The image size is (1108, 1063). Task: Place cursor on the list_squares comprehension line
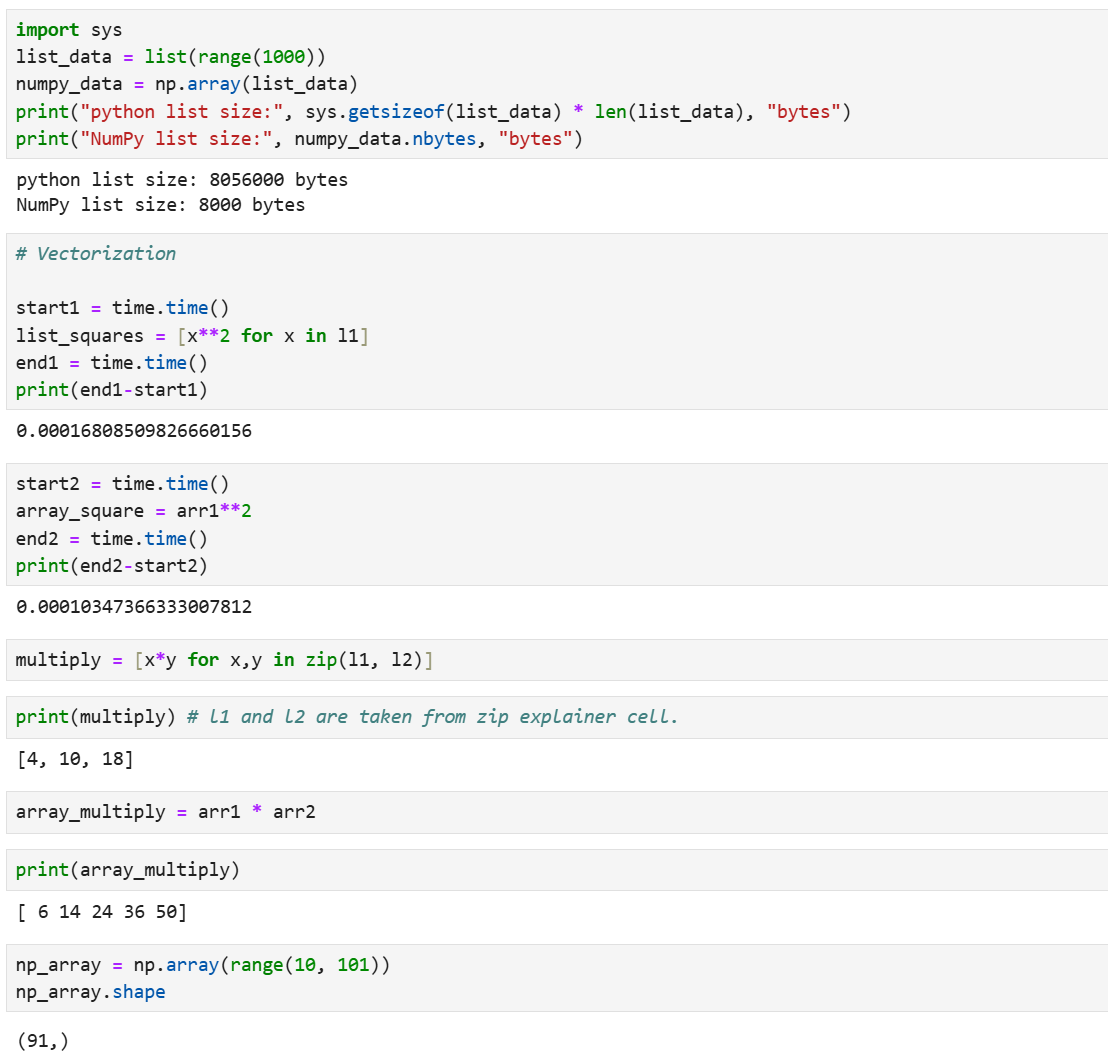pyautogui.click(x=192, y=336)
